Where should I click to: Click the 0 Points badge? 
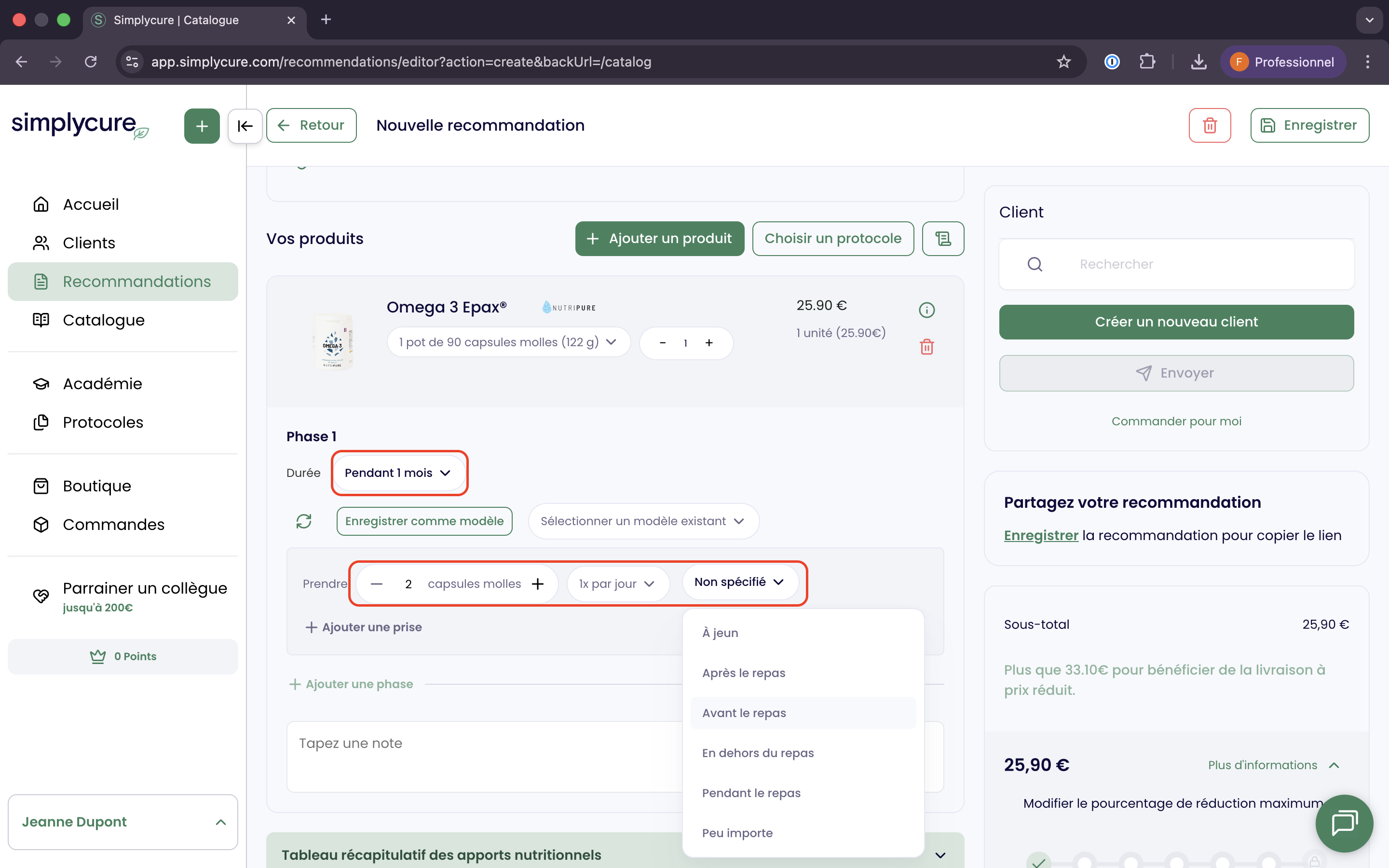[x=123, y=656]
